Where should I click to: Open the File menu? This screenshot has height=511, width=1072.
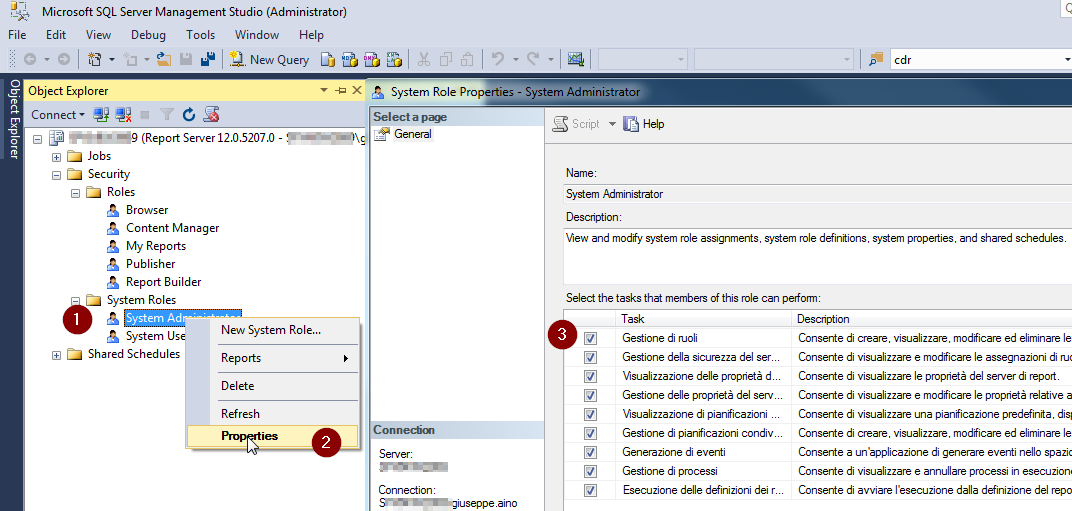[17, 35]
